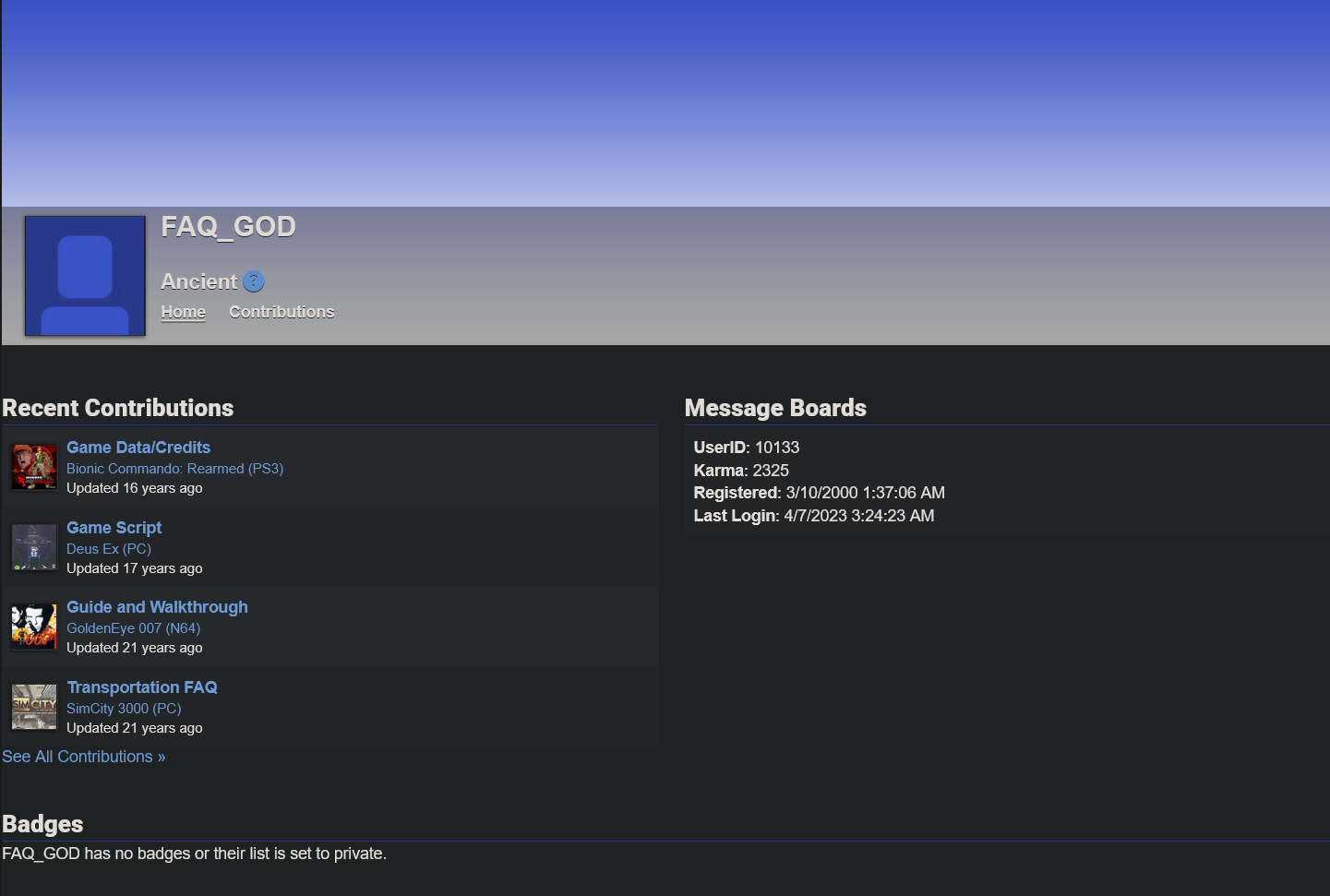Open the Guide and Walkthrough contribution
The height and width of the screenshot is (896, 1330).
[157, 607]
